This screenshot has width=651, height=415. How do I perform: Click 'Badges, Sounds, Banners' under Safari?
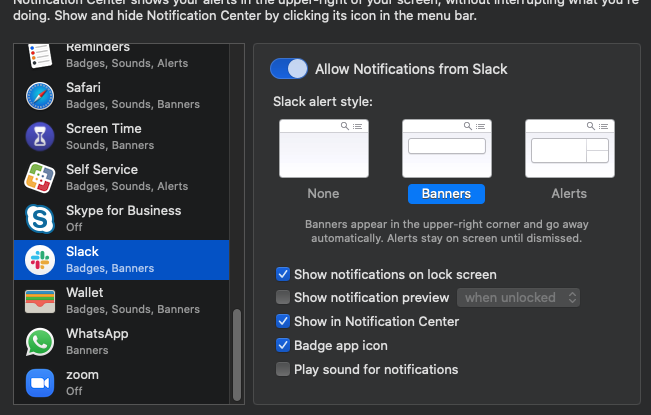[133, 104]
